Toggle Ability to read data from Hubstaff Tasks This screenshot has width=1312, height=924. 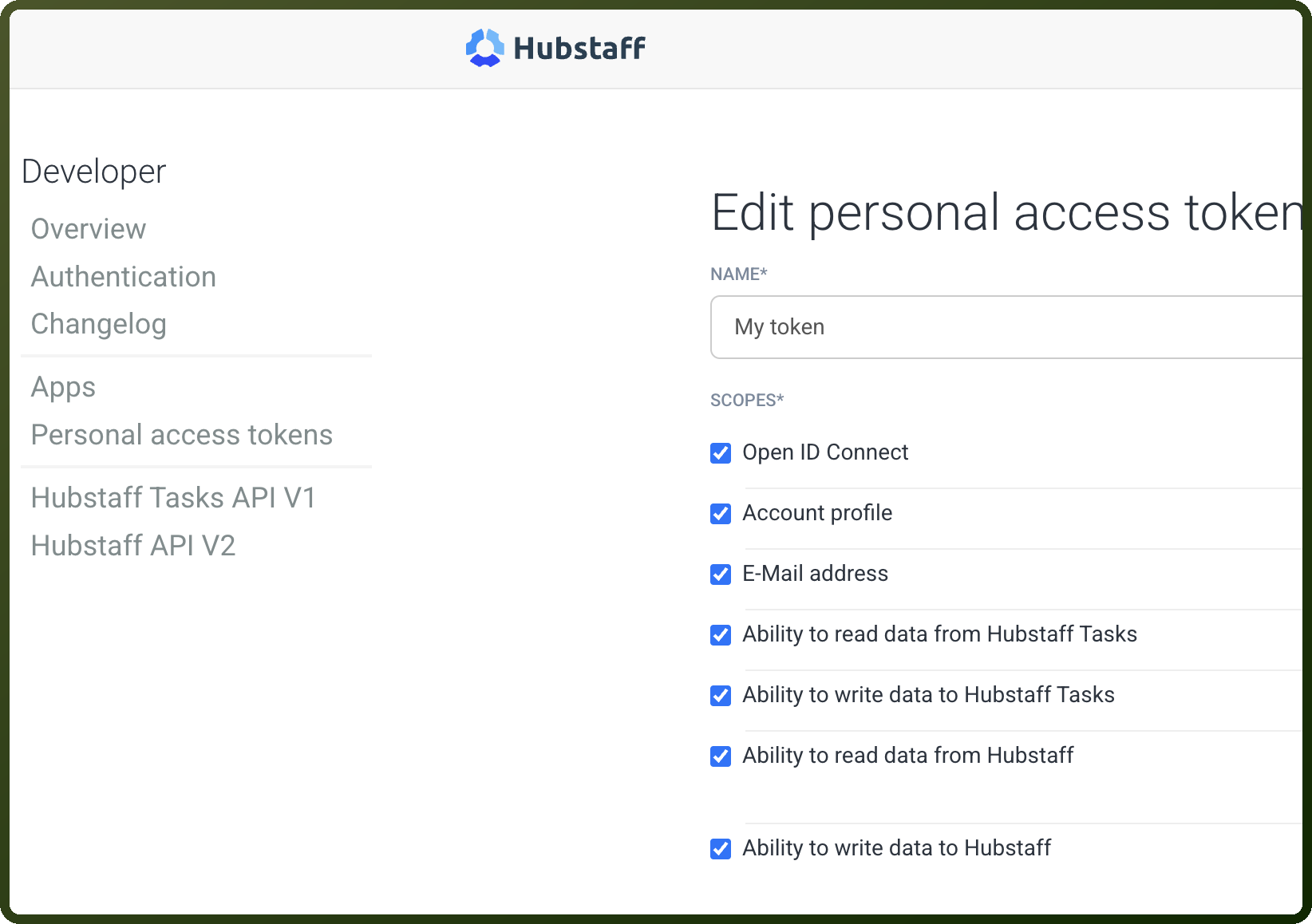721,635
